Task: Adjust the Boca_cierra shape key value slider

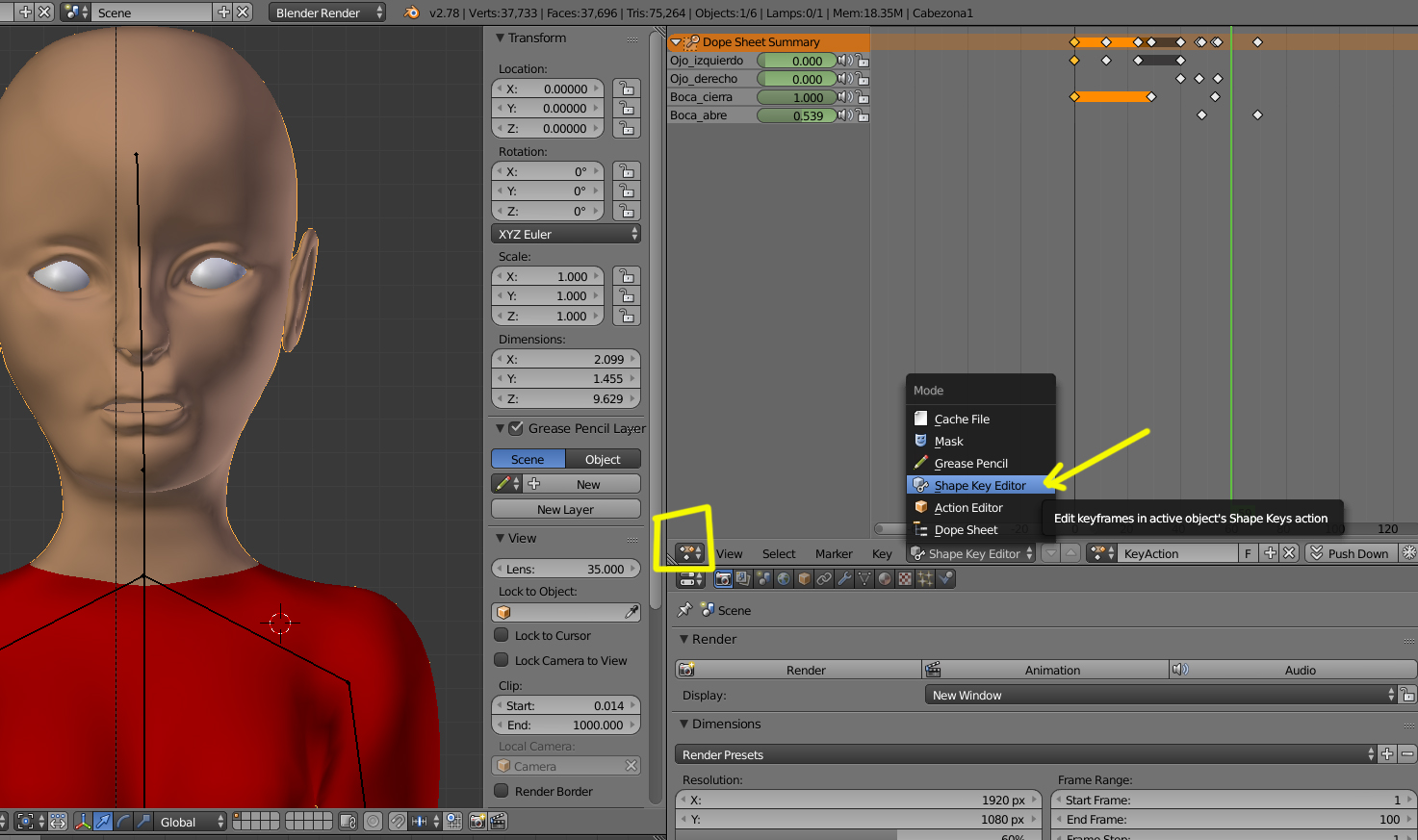Action: (x=796, y=97)
